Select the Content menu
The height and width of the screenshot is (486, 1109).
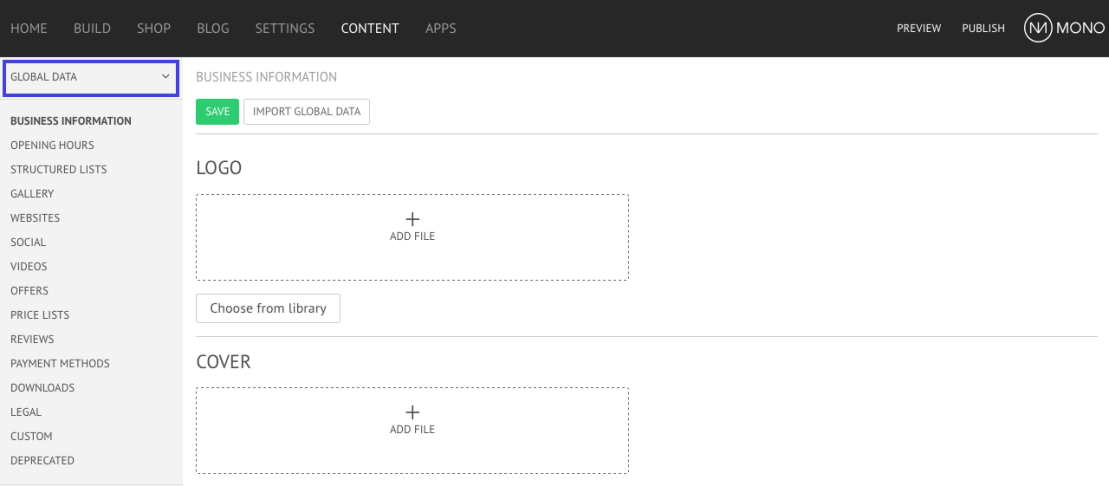370,28
